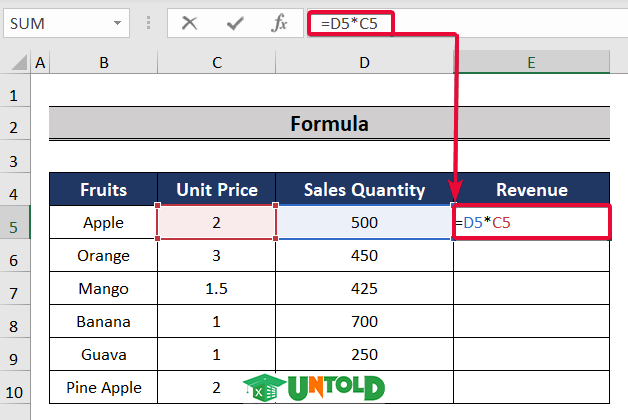Click the Sales Quantity cell with 450
The image size is (628, 420).
click(365, 256)
